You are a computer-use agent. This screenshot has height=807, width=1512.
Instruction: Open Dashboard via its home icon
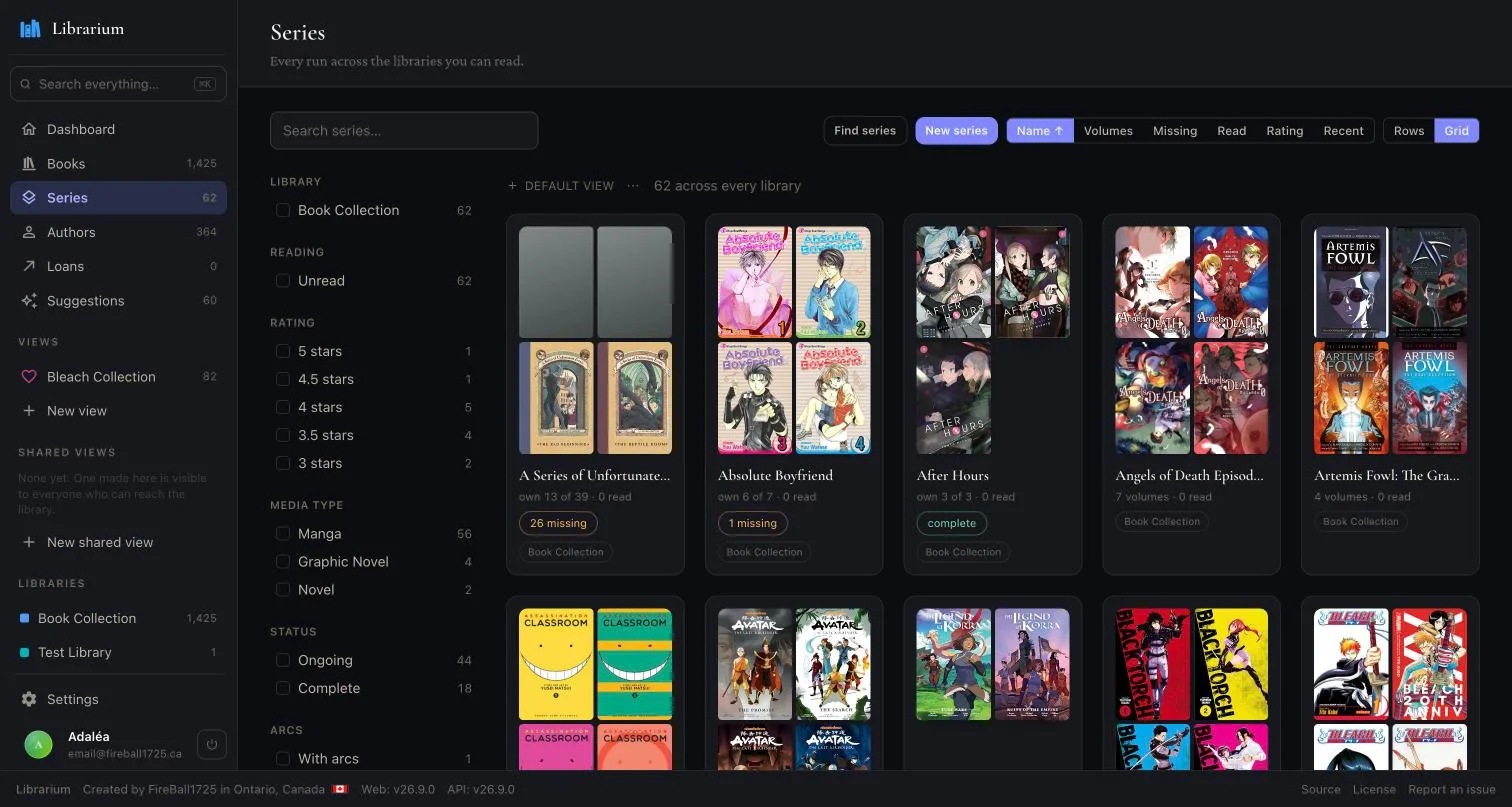(28, 129)
